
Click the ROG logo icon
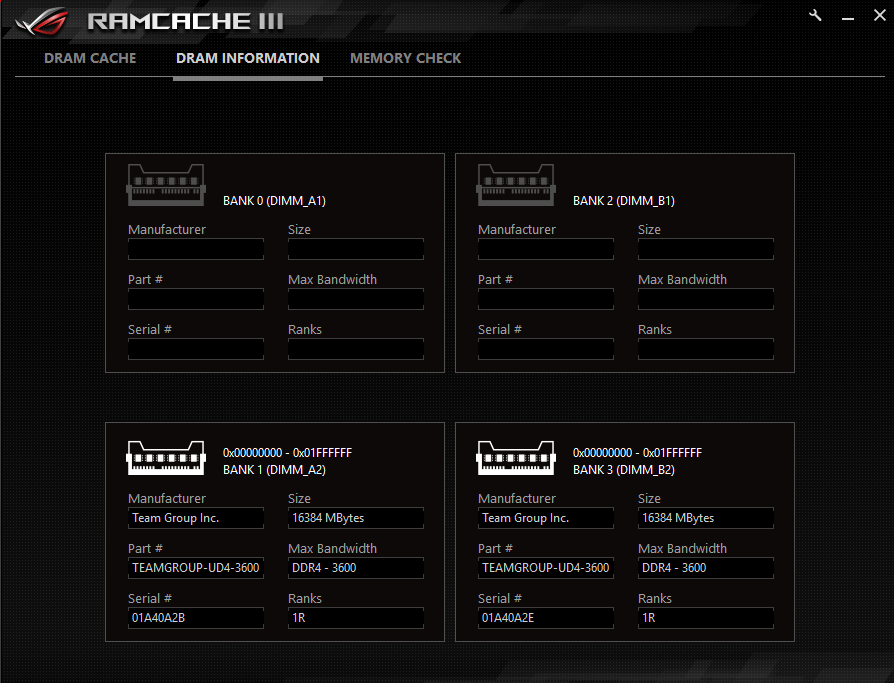coord(42,22)
